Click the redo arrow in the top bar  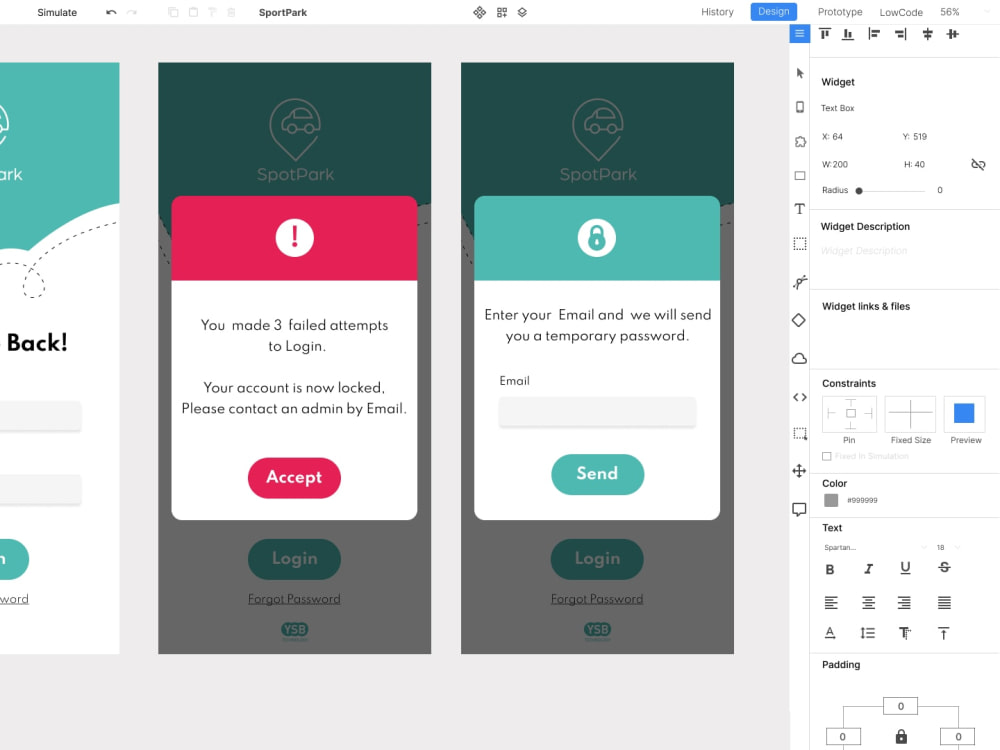(131, 12)
